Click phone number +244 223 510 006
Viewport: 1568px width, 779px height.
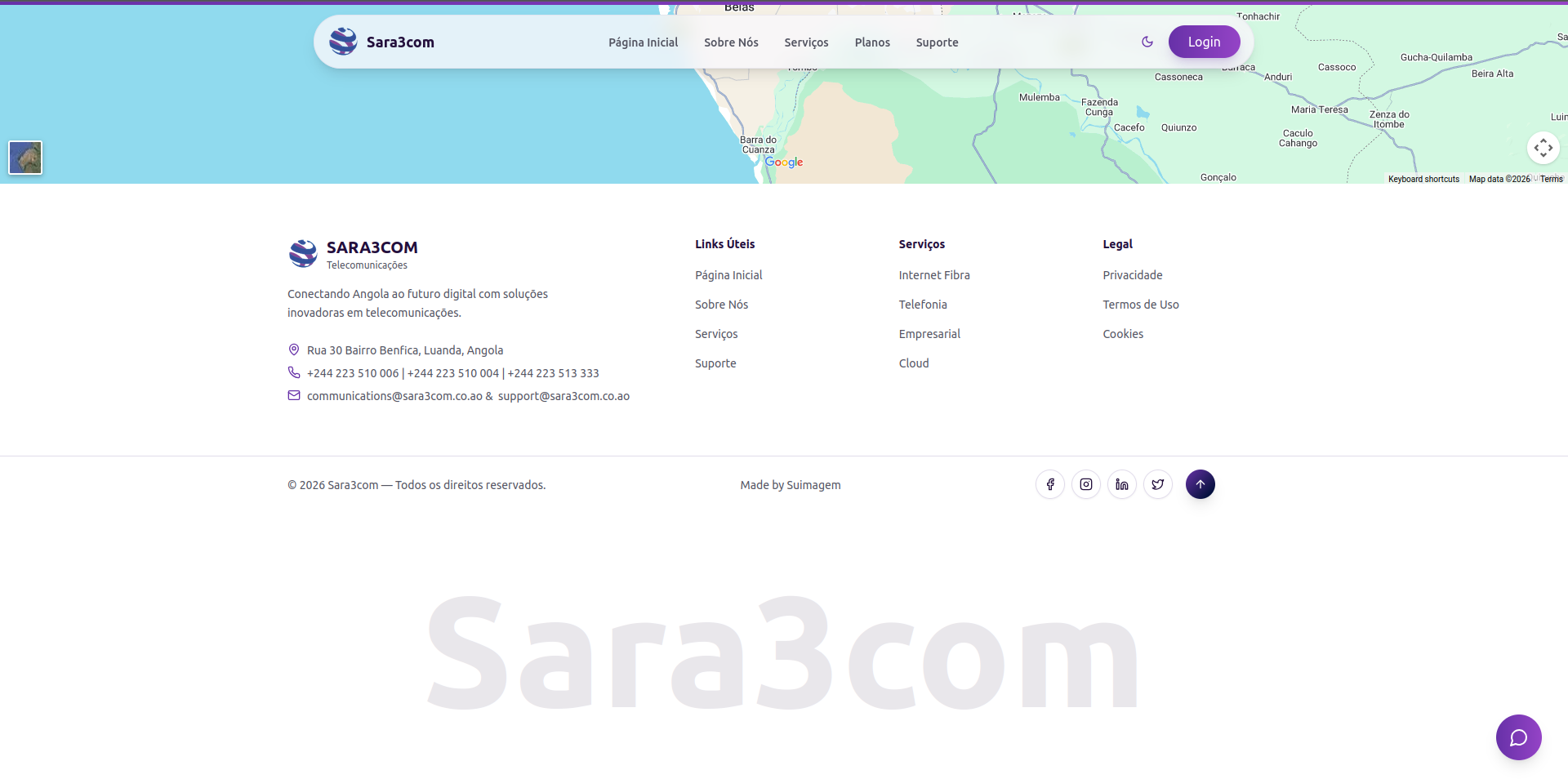(x=353, y=373)
